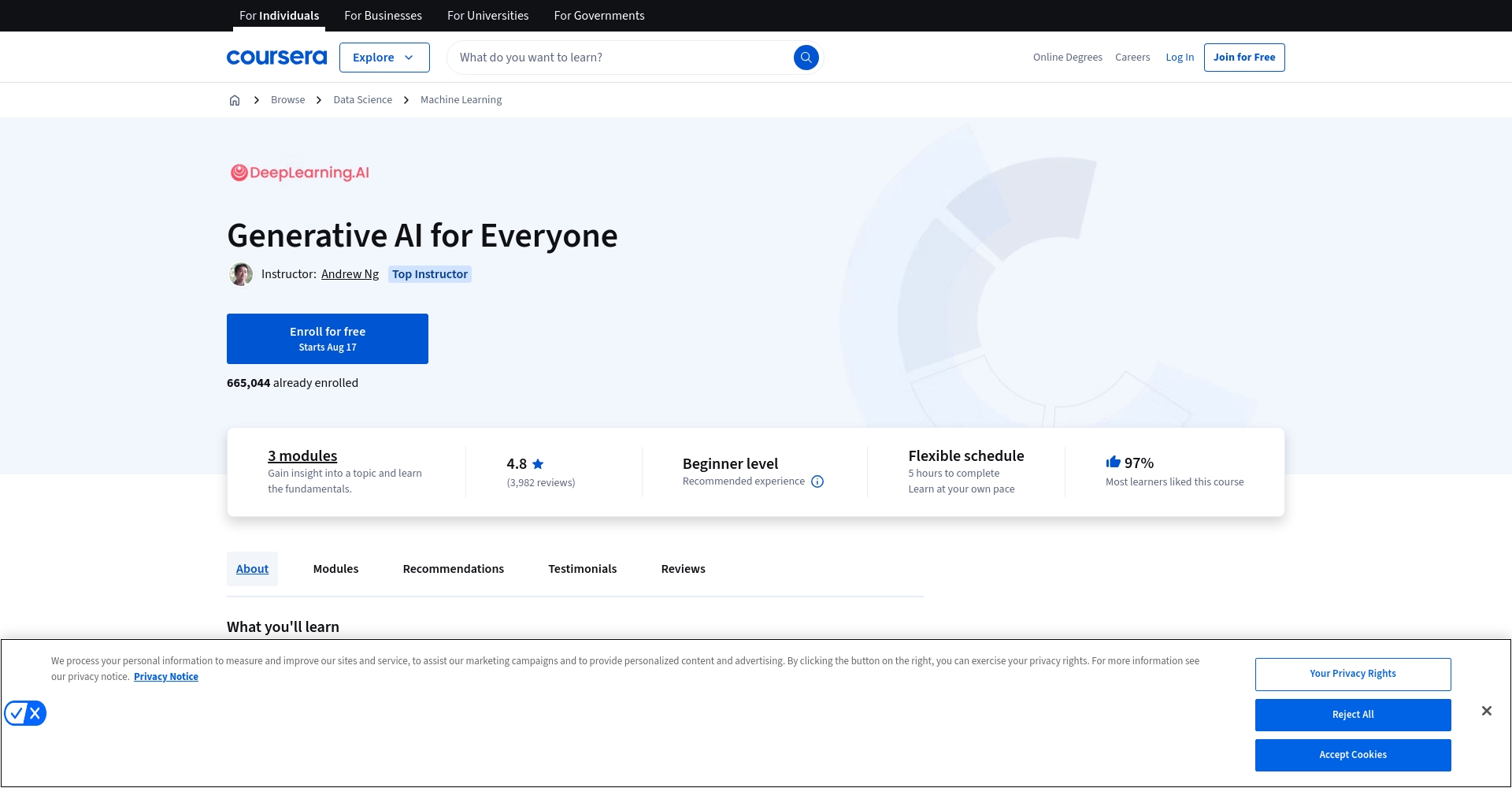Open the Modules section tab
This screenshot has height=788, width=1512.
click(335, 569)
